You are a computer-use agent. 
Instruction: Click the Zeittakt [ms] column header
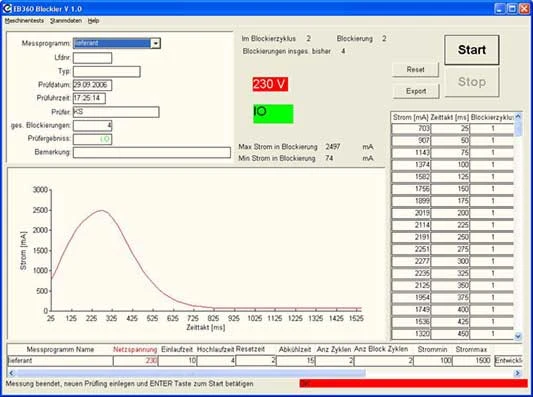(450, 118)
